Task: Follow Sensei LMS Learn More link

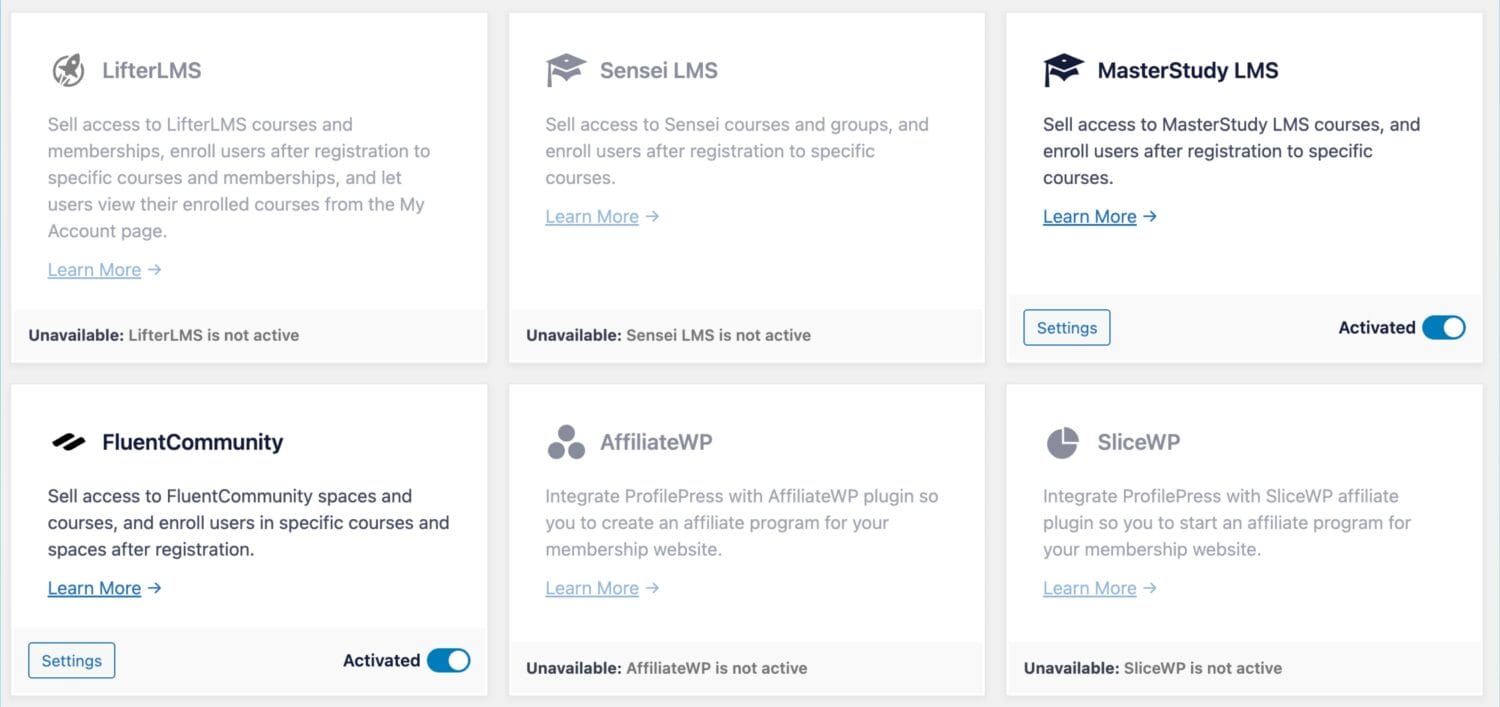Action: point(602,217)
